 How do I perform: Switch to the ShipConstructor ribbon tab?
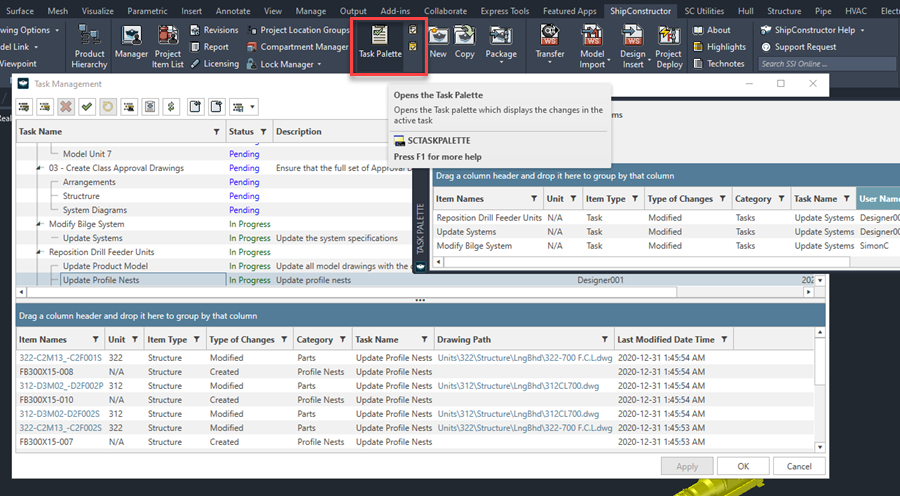click(x=641, y=11)
